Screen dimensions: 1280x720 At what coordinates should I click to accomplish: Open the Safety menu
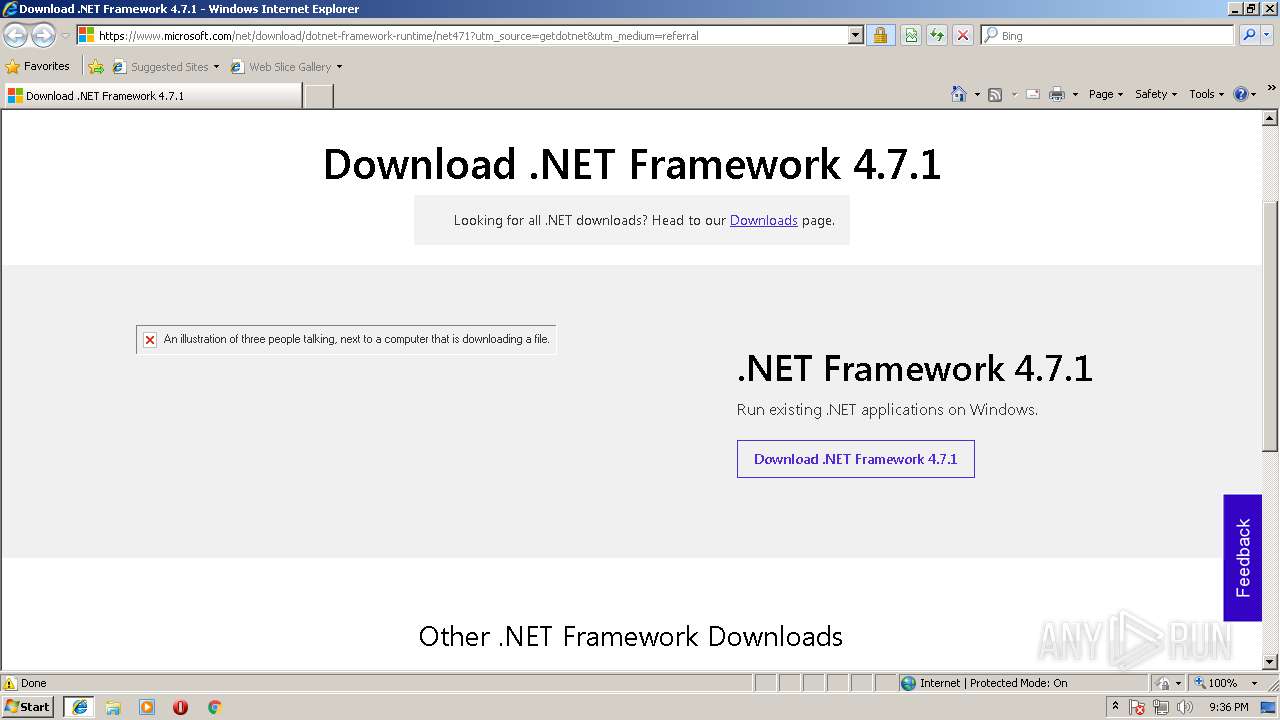tap(1156, 94)
